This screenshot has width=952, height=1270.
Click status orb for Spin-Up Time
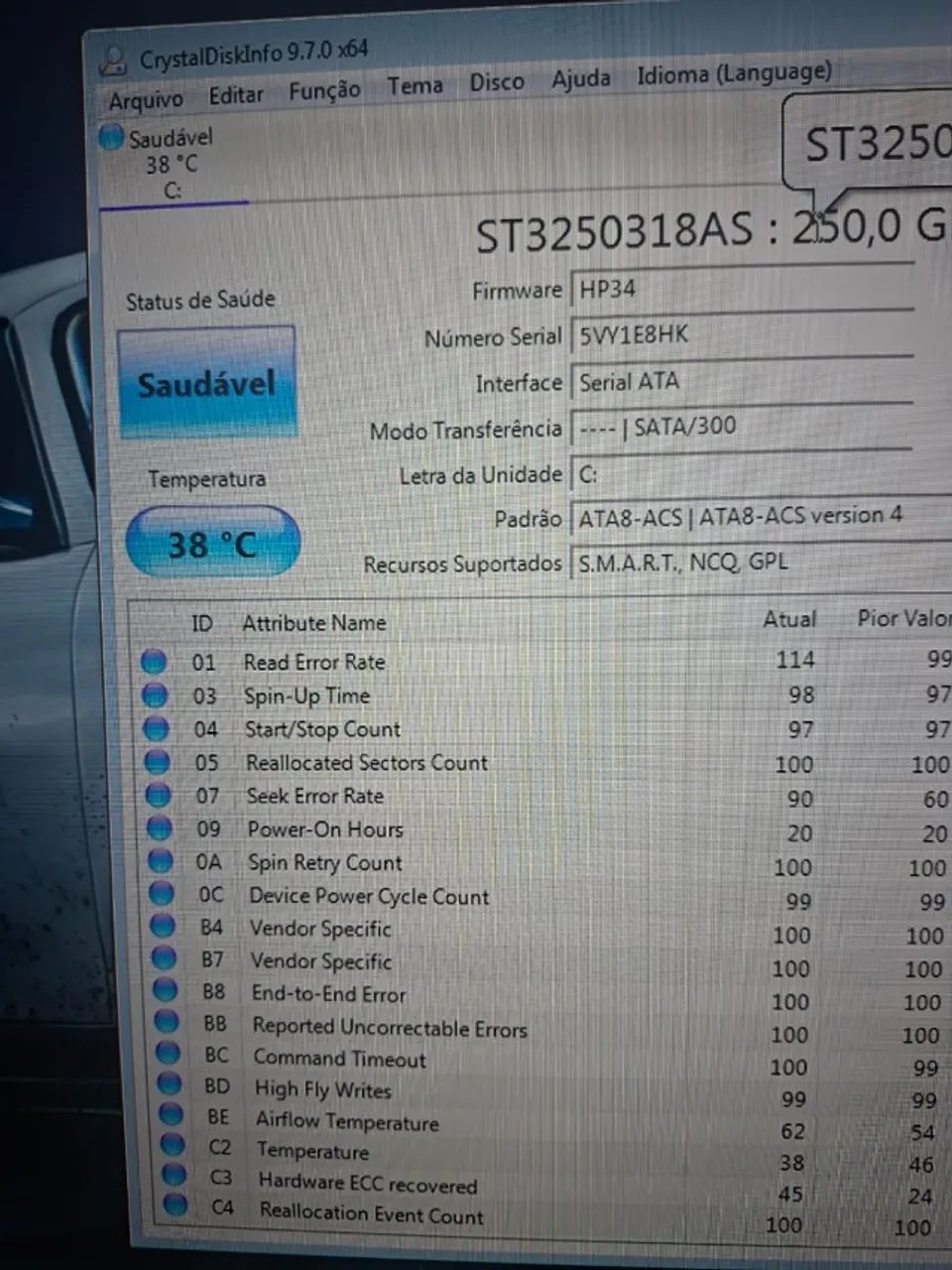click(x=155, y=695)
